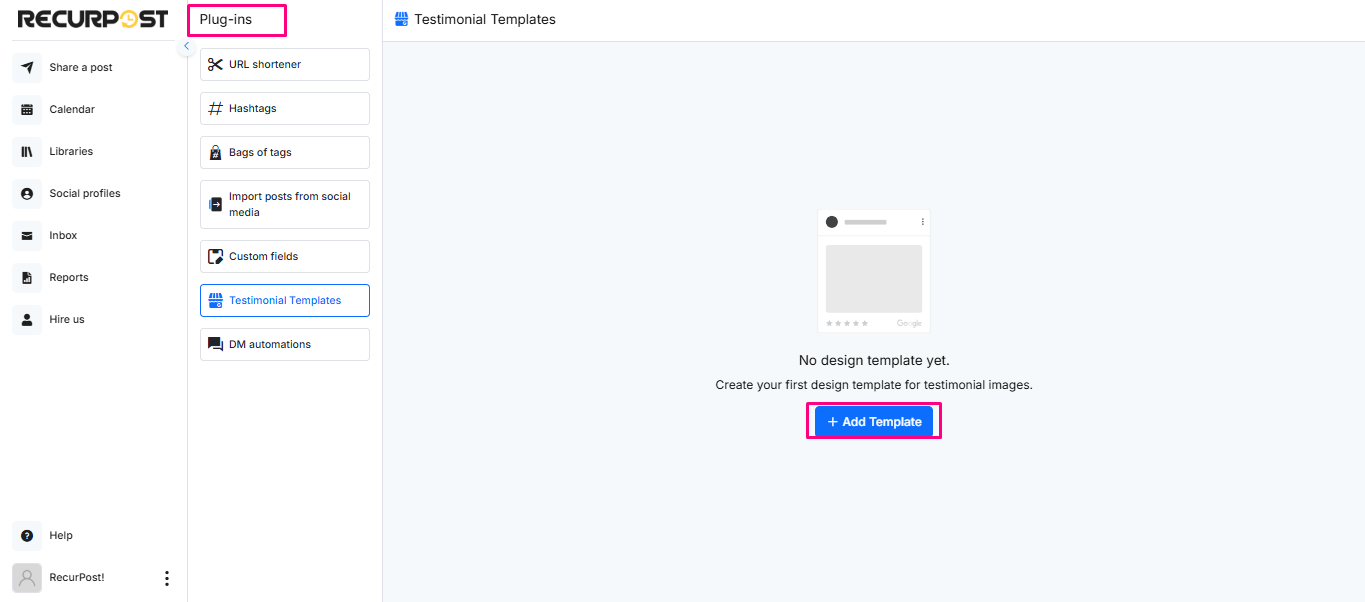
Task: Click the URL shortener scissors icon
Action: click(215, 64)
